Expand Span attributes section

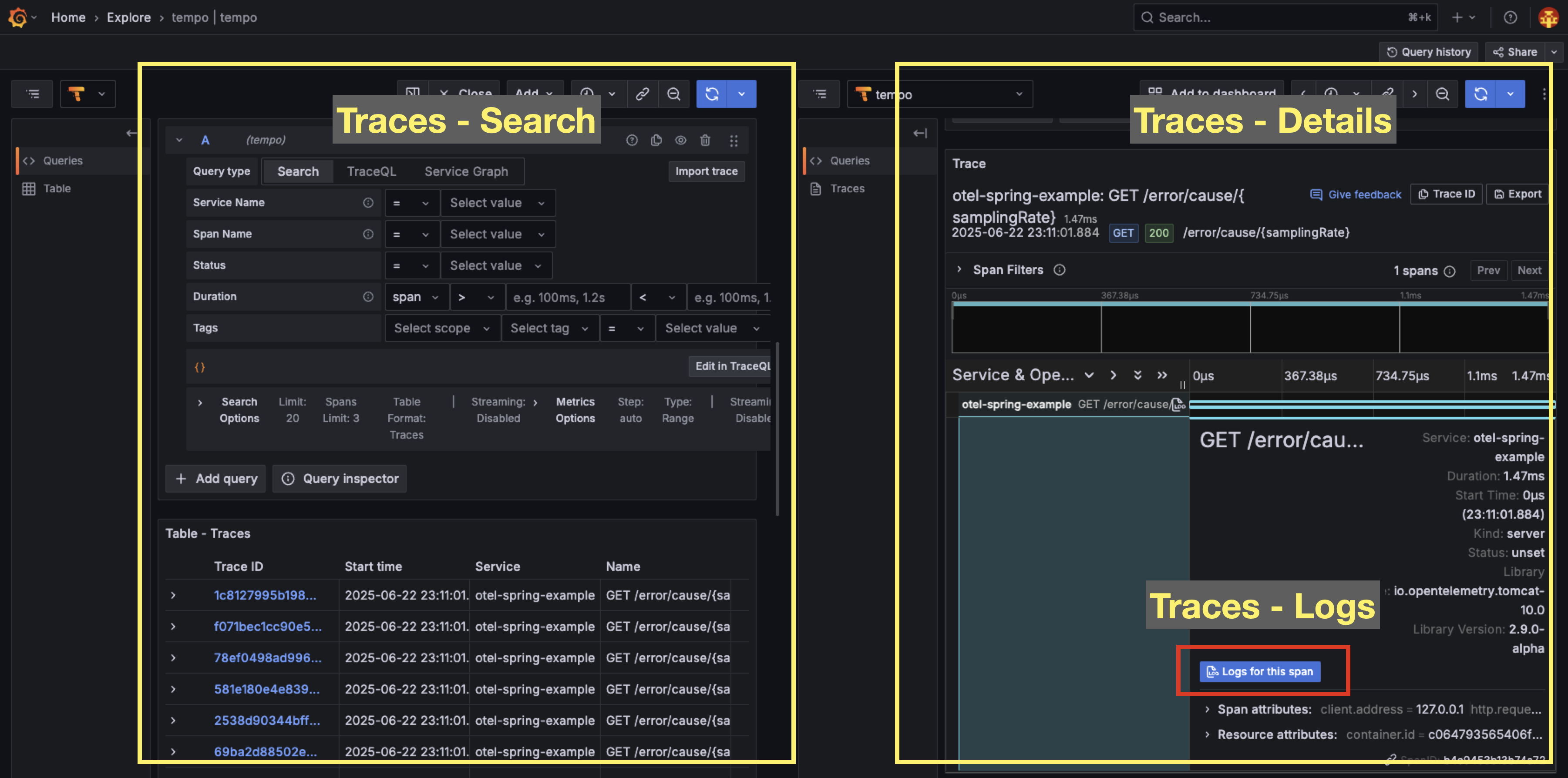point(1208,709)
